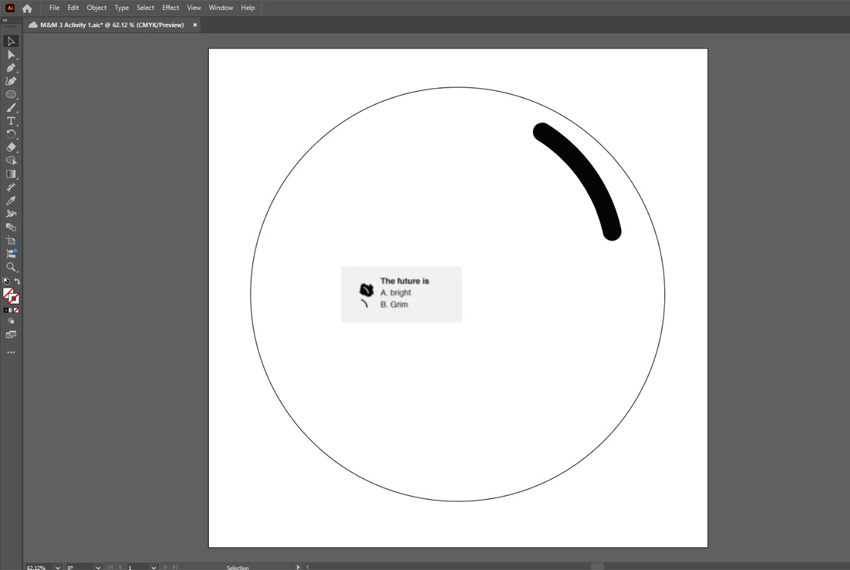Choose the Ellipse tool
Image resolution: width=850 pixels, height=570 pixels.
click(11, 94)
